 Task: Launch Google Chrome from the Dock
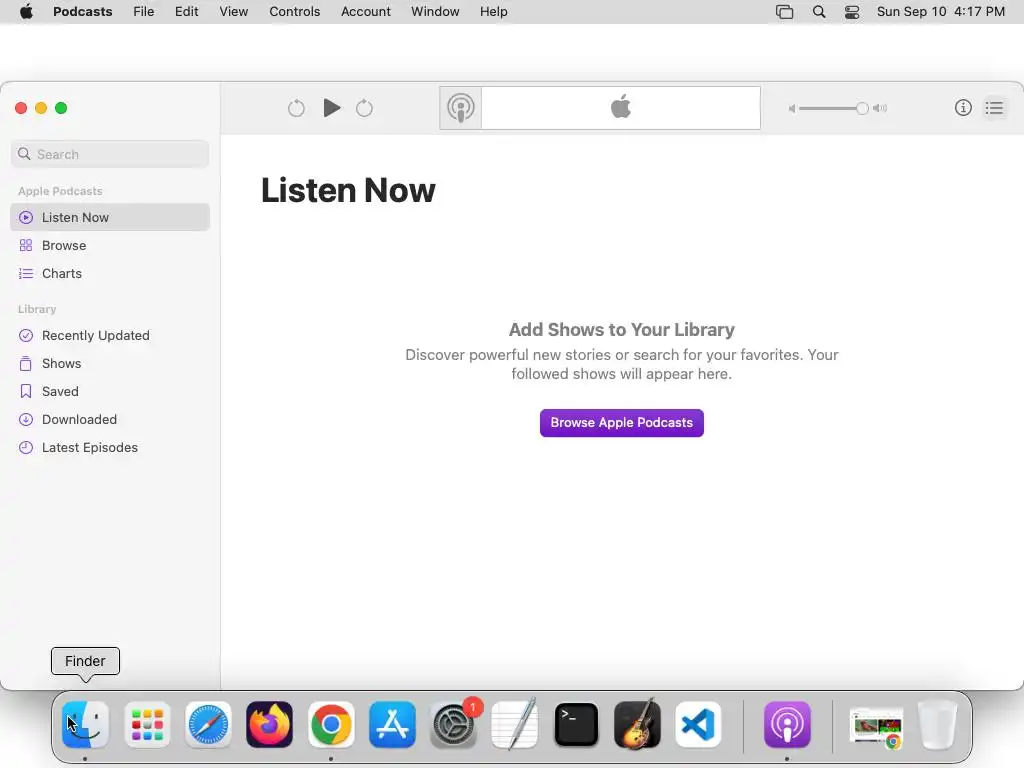(331, 725)
